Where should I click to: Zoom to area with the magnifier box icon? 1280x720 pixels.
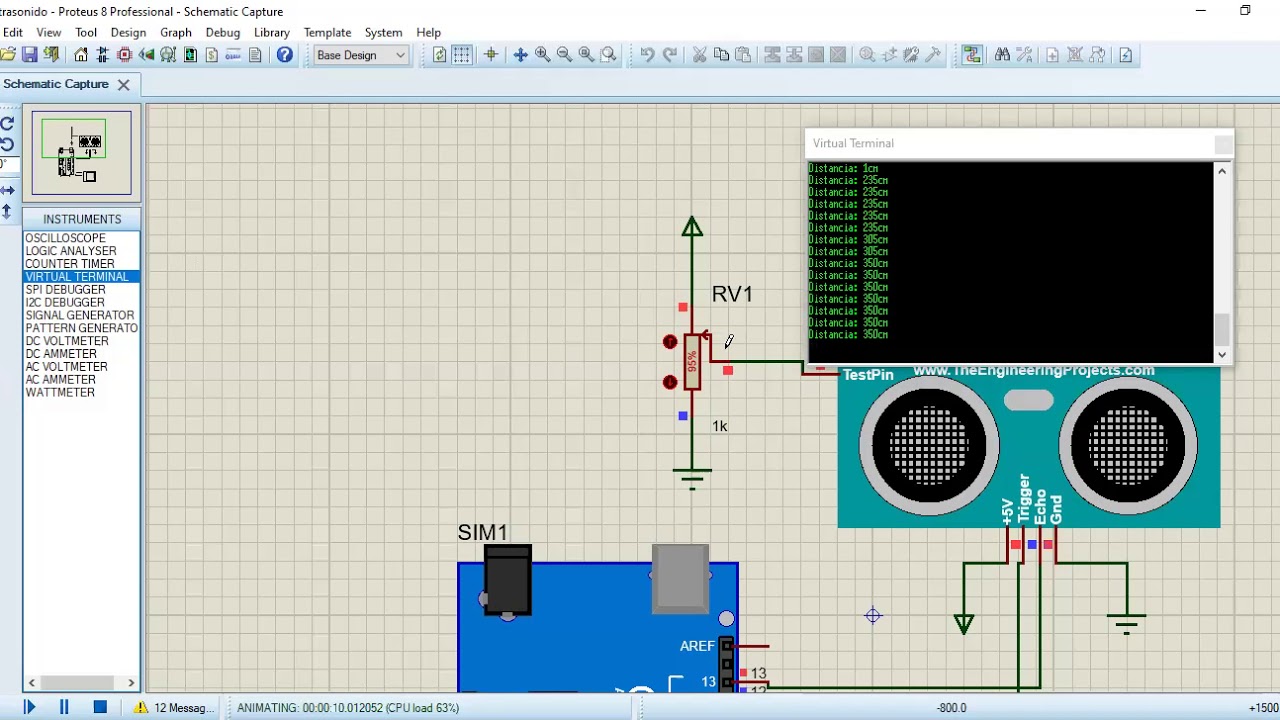tap(608, 55)
